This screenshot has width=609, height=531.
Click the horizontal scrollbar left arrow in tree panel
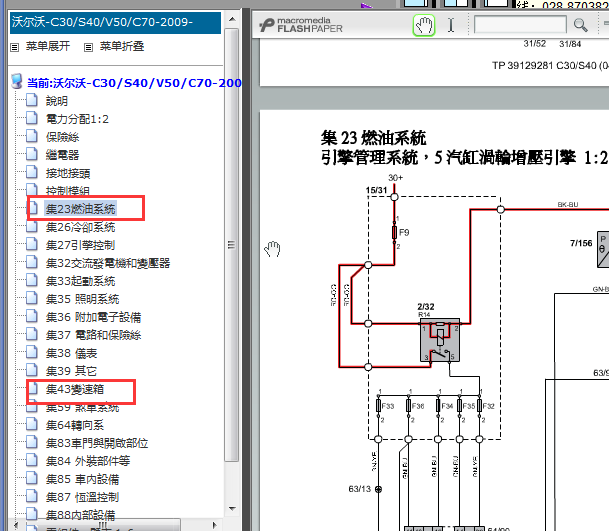pyautogui.click(x=16, y=525)
